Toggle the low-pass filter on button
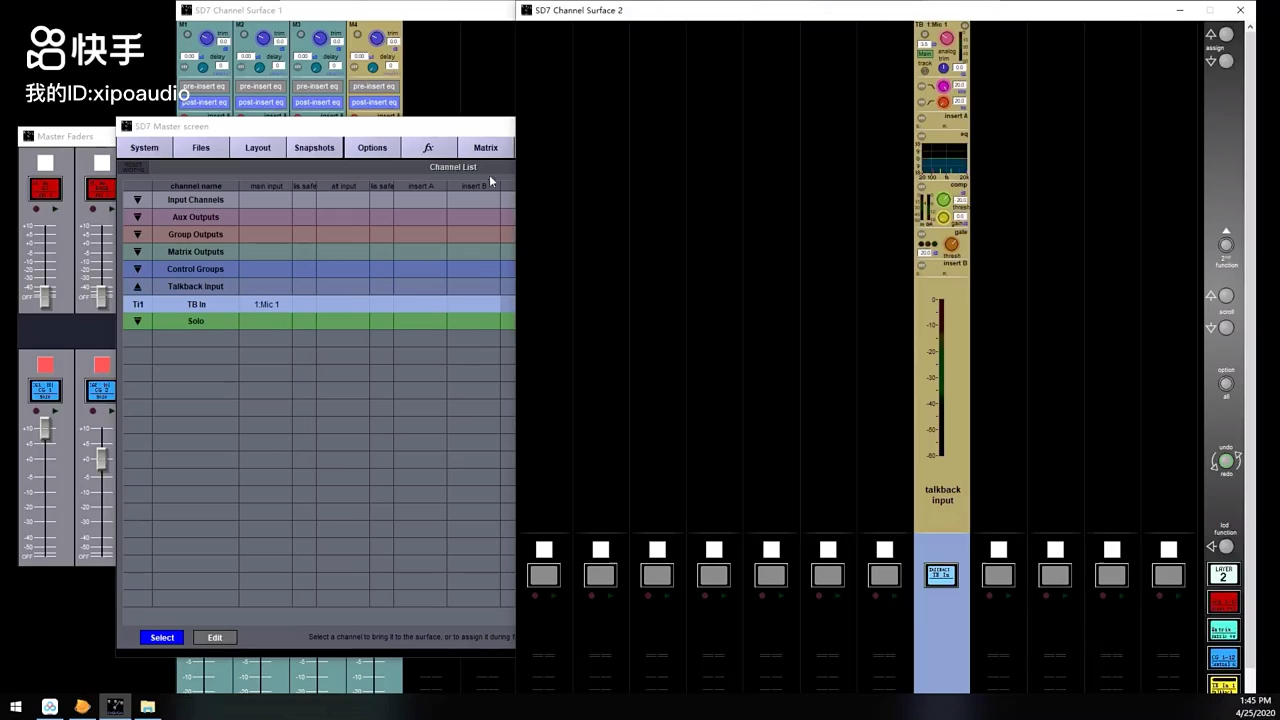The width and height of the screenshot is (1280, 720). click(921, 102)
